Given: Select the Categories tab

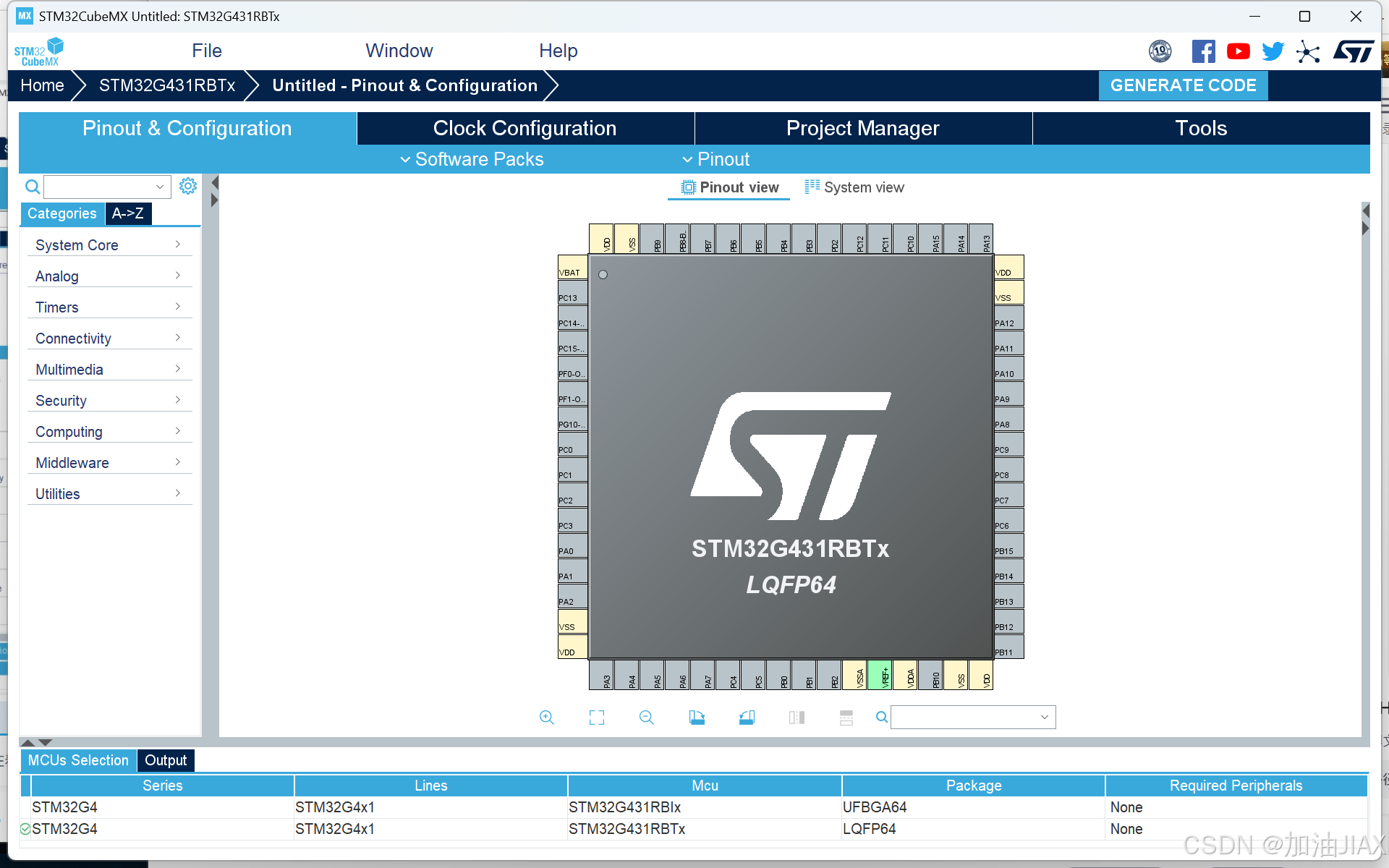Looking at the screenshot, I should 62,213.
